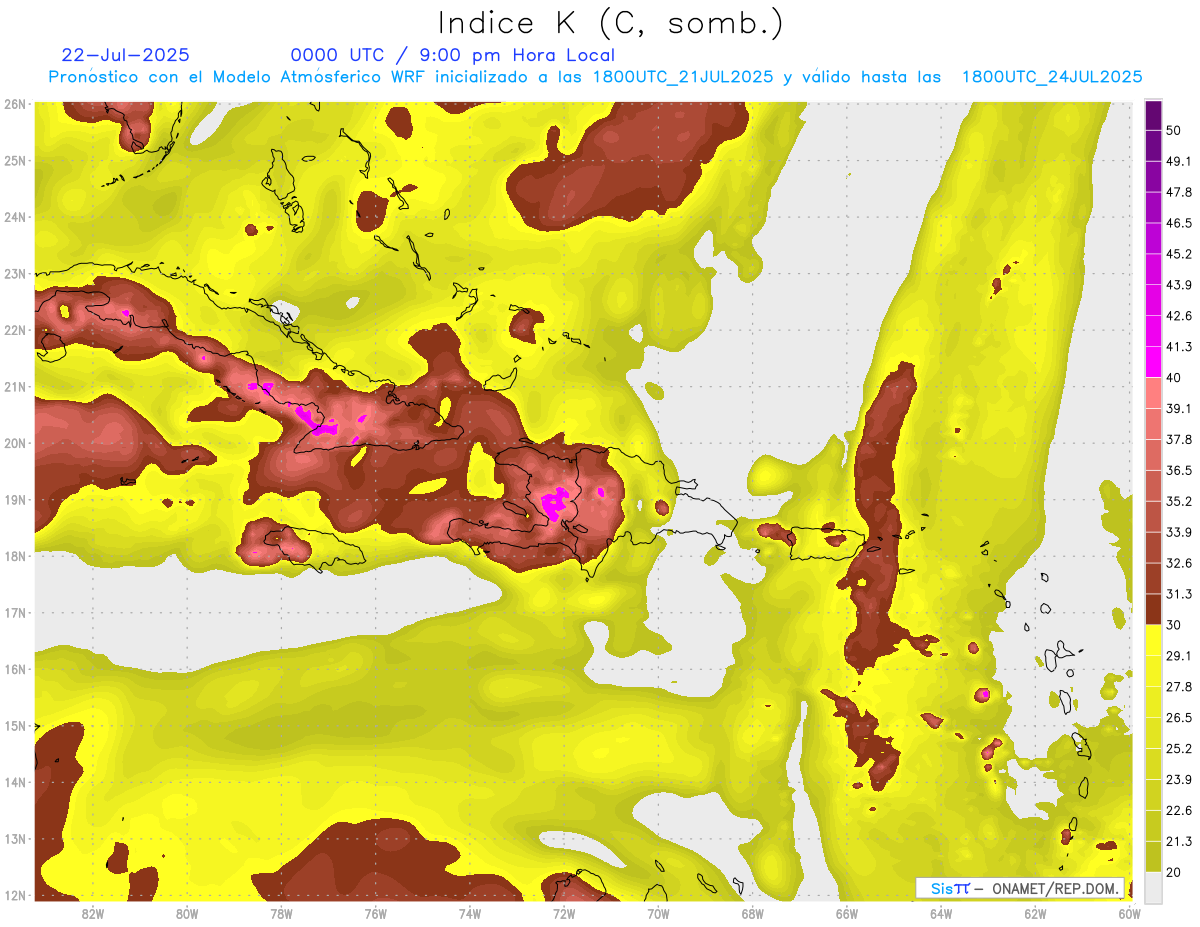The height and width of the screenshot is (927, 1200).
Task: Click the "74W" longitude axis label
Action: (x=470, y=914)
